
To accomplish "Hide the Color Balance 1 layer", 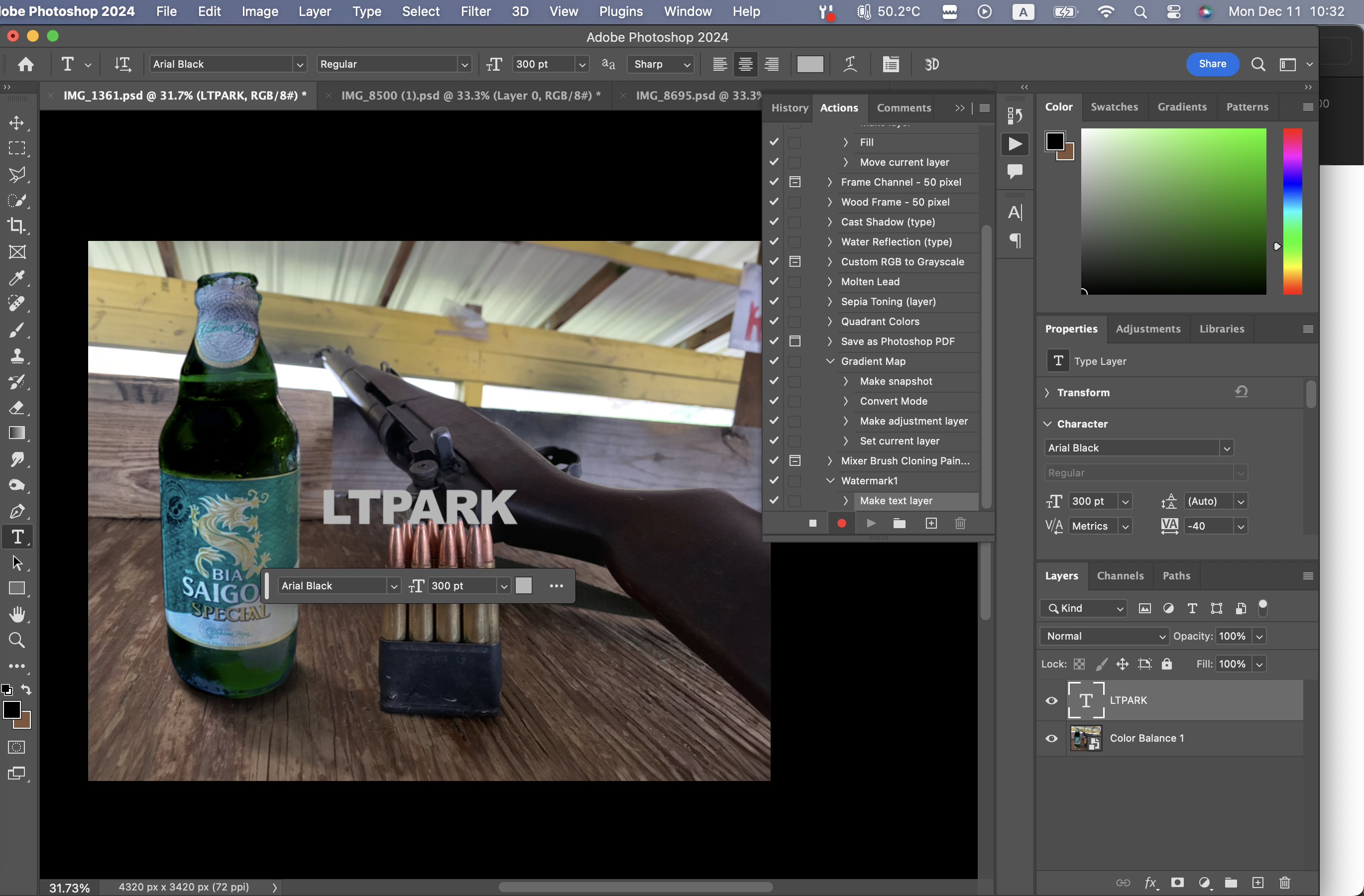I will (x=1052, y=739).
